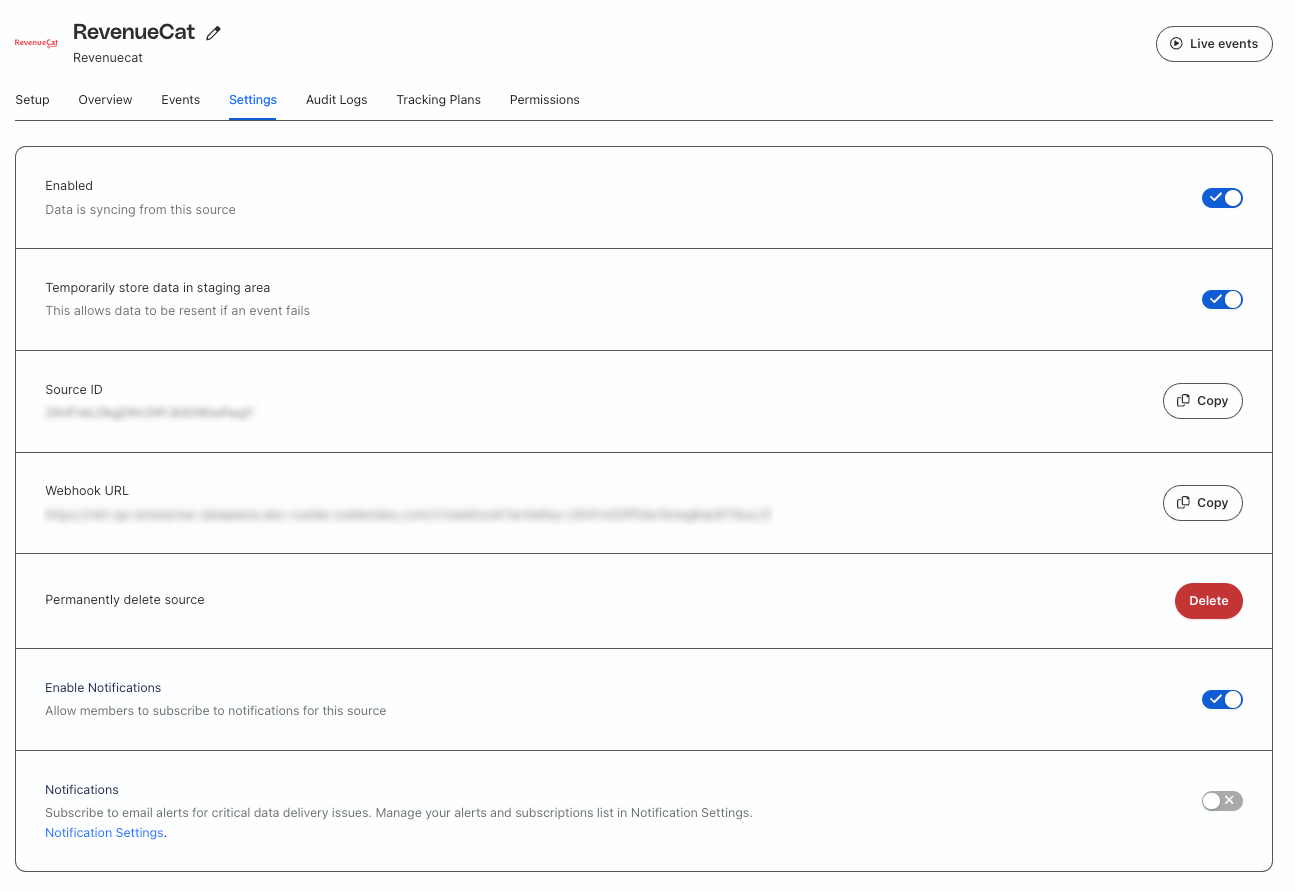Click the blurred Source ID value
1295x892 pixels.
(149, 412)
